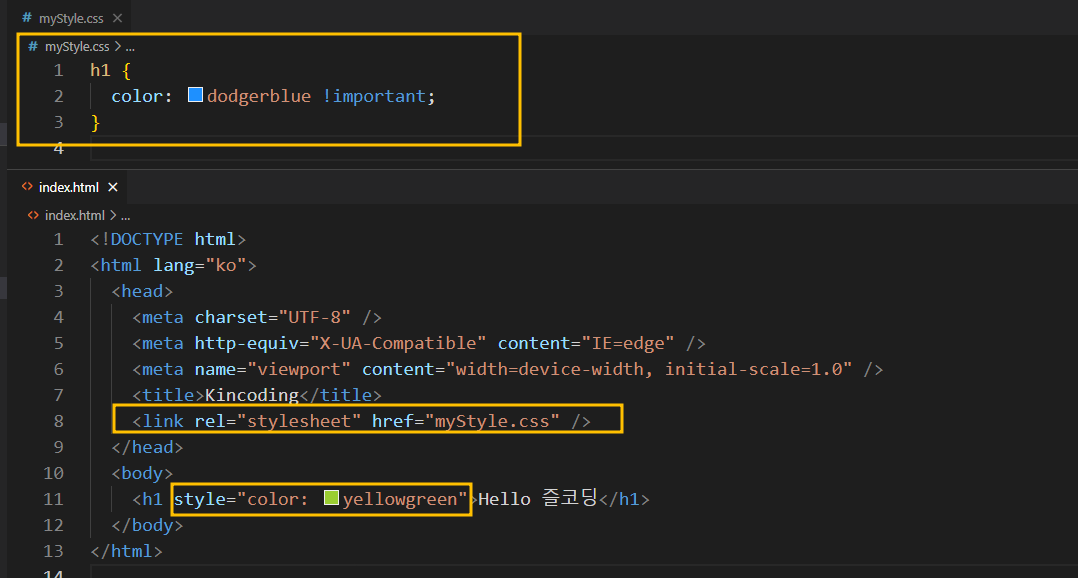The image size is (1078, 578).
Task: Click the name="viewport" attribute
Action: (x=272, y=370)
